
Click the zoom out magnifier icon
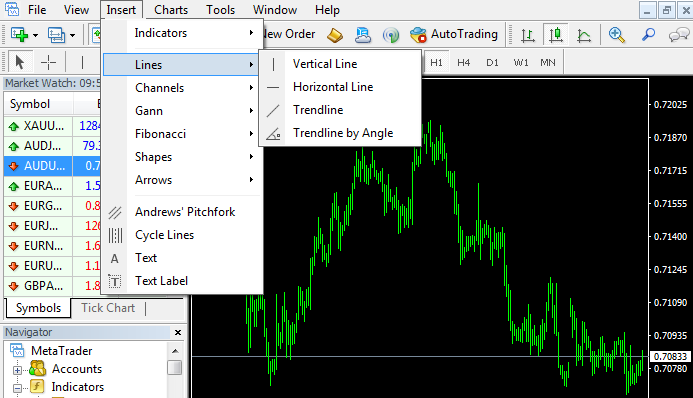(x=648, y=34)
